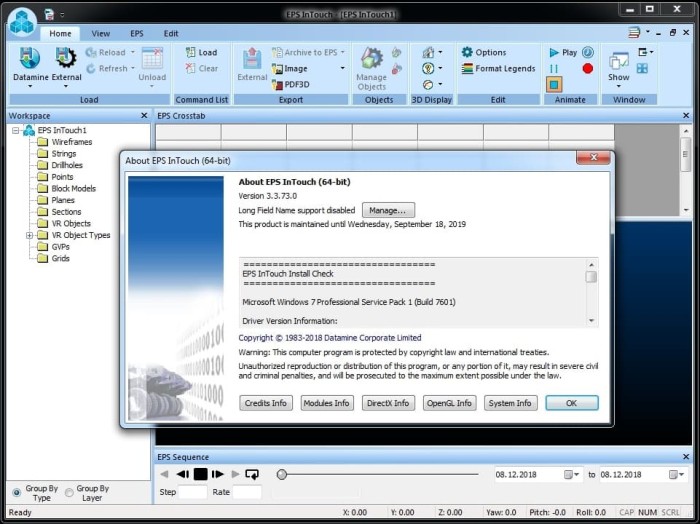Click the Datamine load icon
The width and height of the screenshot is (700, 524).
pos(30,58)
